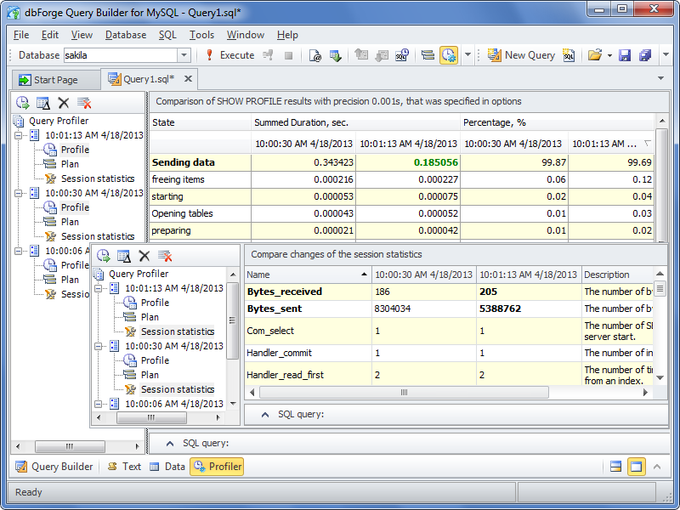The height and width of the screenshot is (510, 680).
Task: Click the 0.185056 duration value
Action: tap(436, 163)
